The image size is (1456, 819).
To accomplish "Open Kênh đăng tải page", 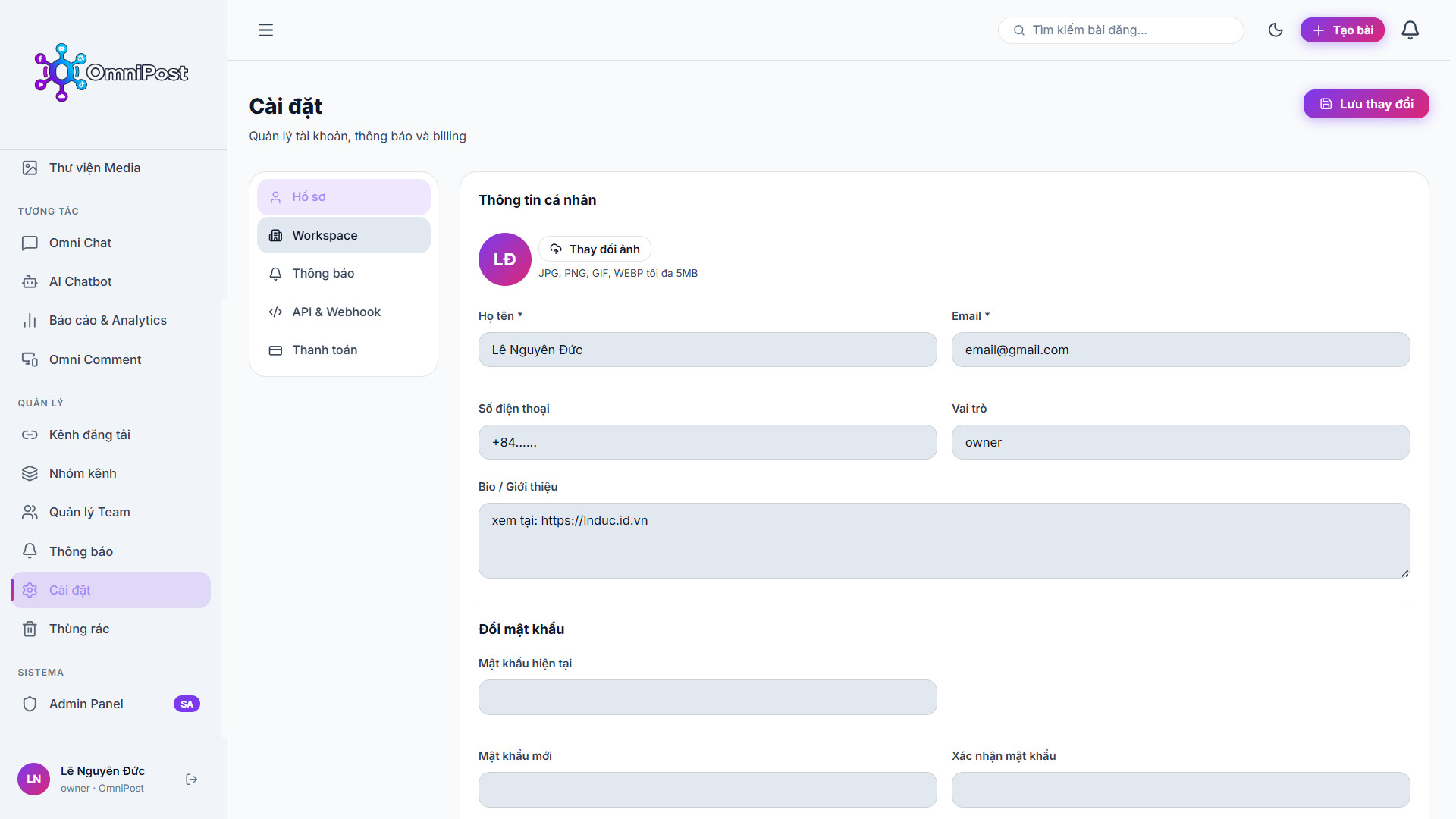I will click(x=111, y=435).
